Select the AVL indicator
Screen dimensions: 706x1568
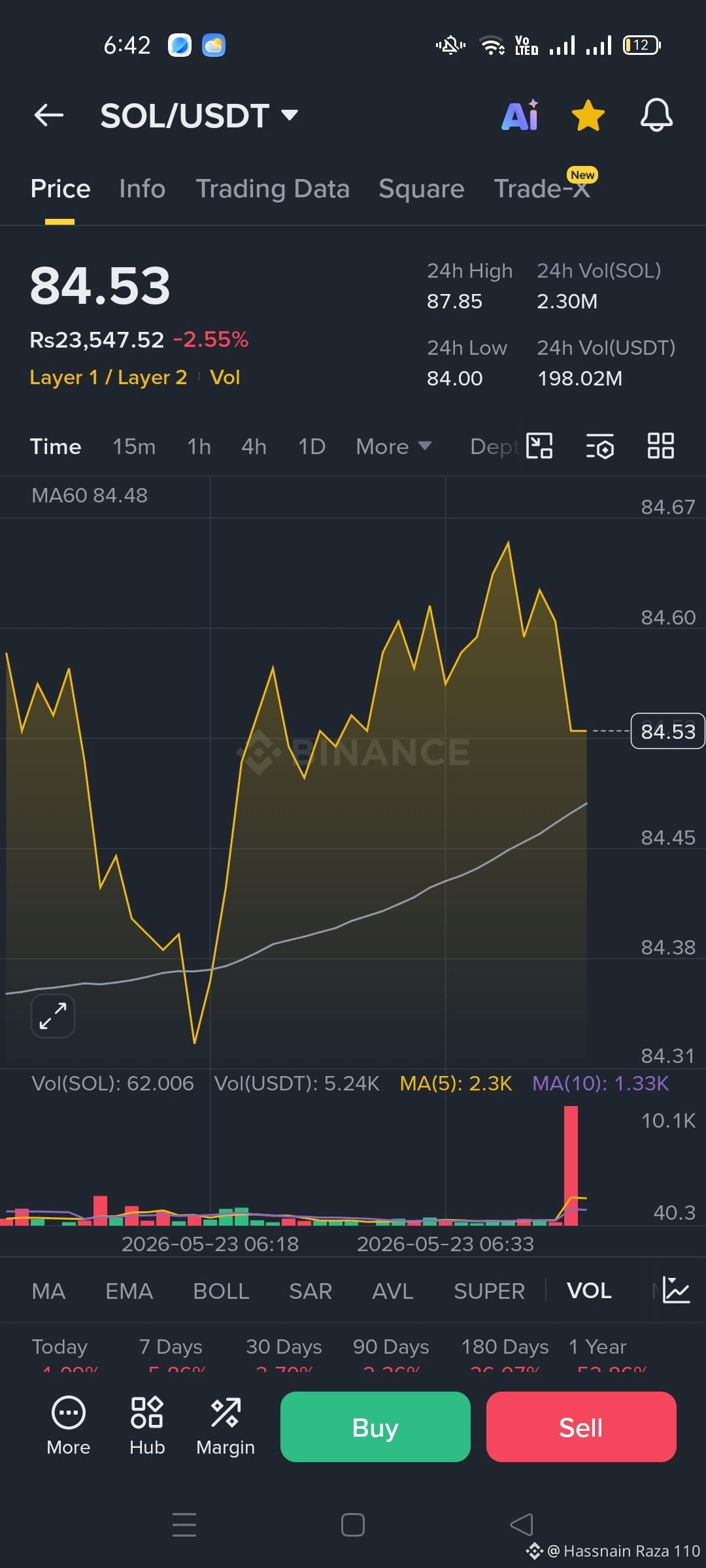[392, 1291]
